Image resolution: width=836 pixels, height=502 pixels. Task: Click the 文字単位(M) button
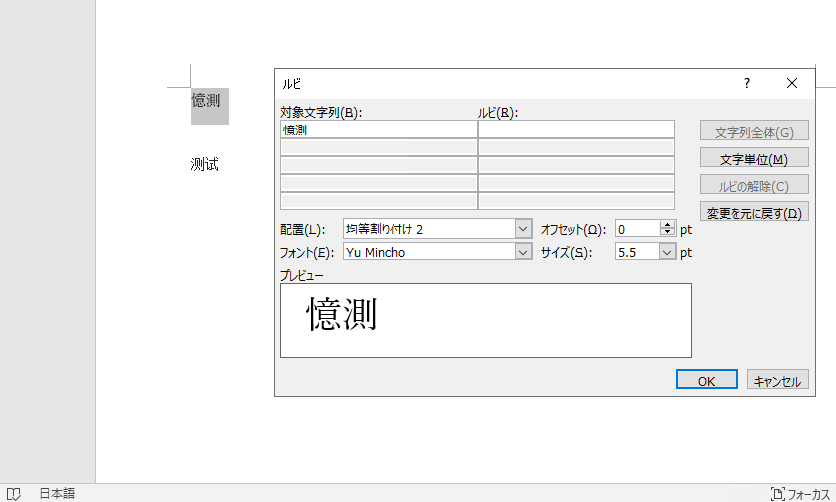pyautogui.click(x=754, y=158)
